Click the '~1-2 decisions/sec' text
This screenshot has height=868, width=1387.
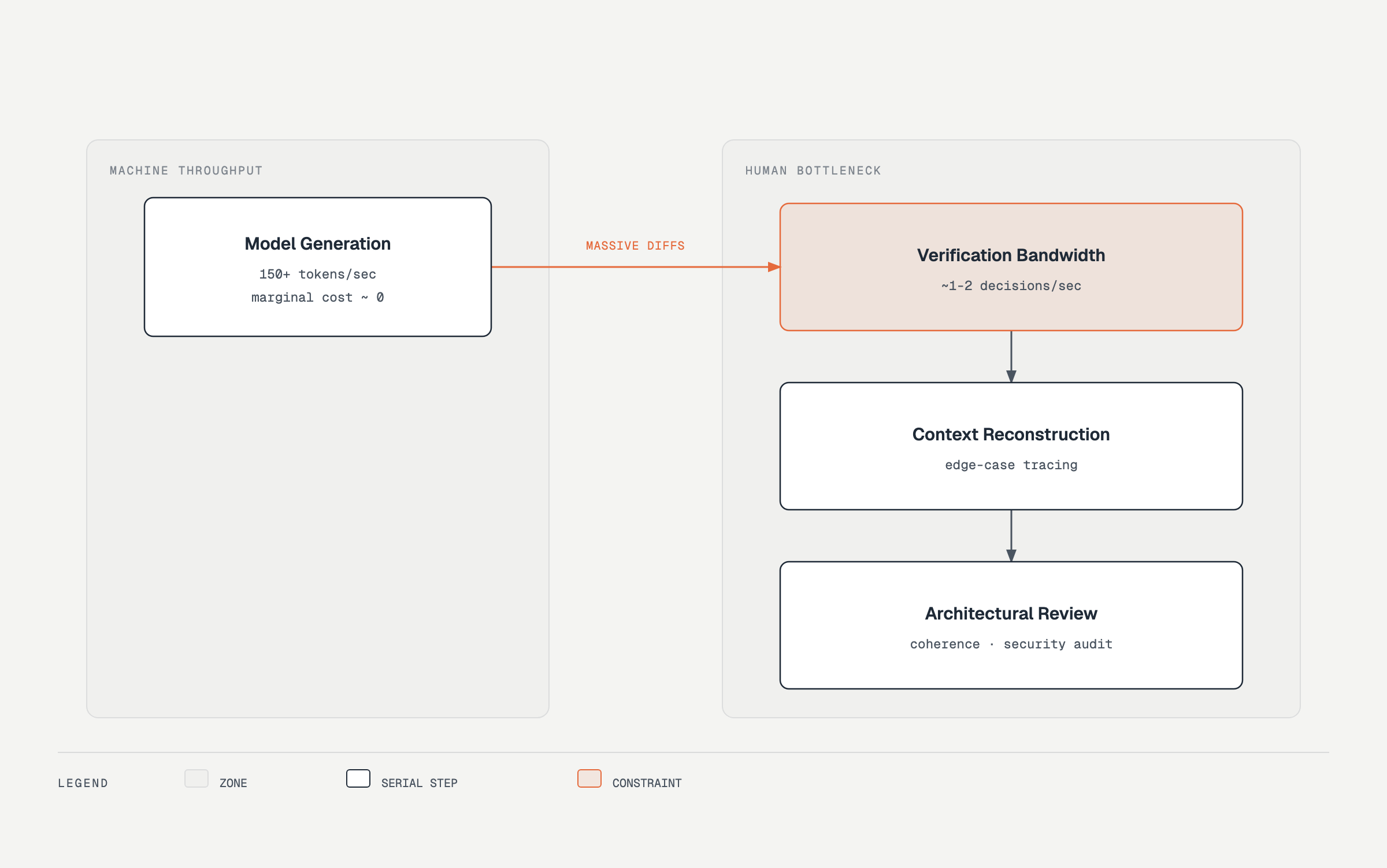[1011, 286]
